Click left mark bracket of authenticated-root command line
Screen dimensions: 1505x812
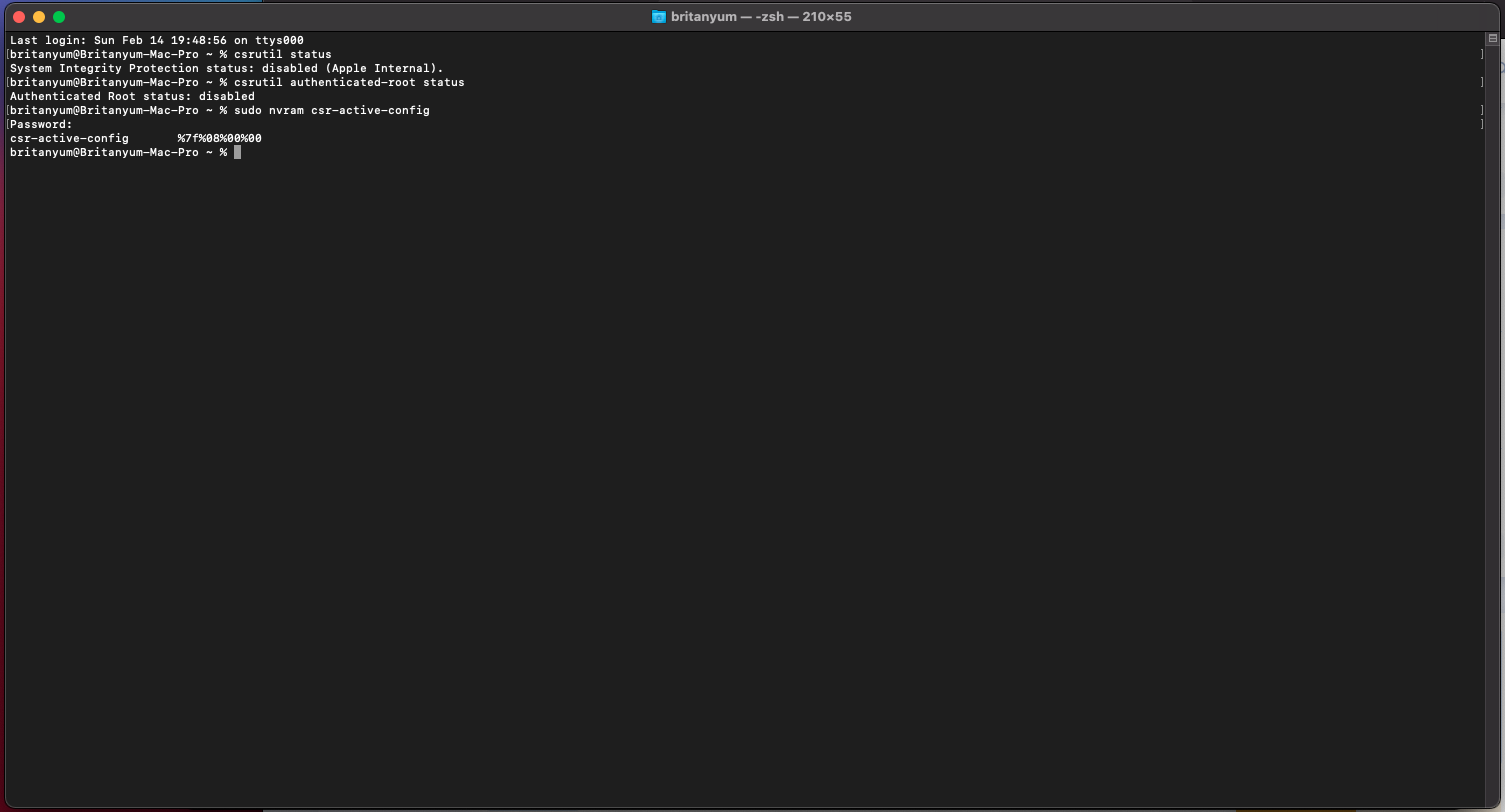click(7, 82)
